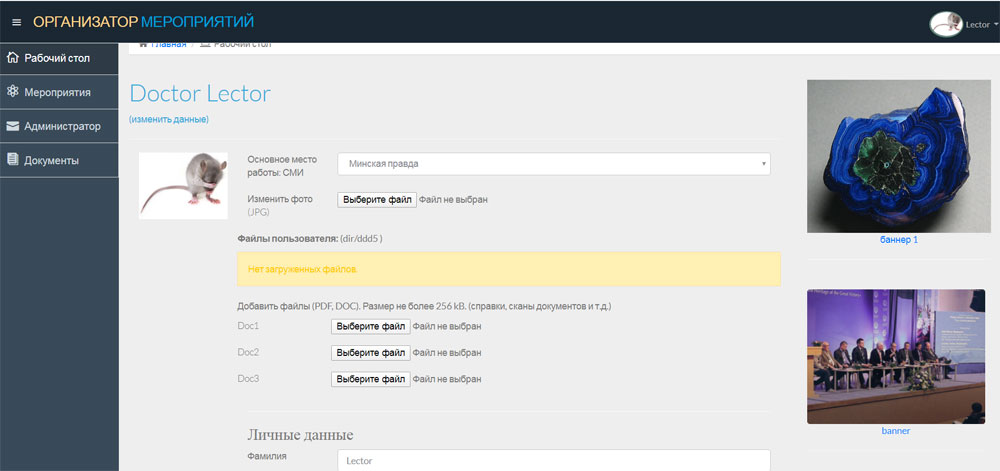Click the изменить данные link

[169, 119]
